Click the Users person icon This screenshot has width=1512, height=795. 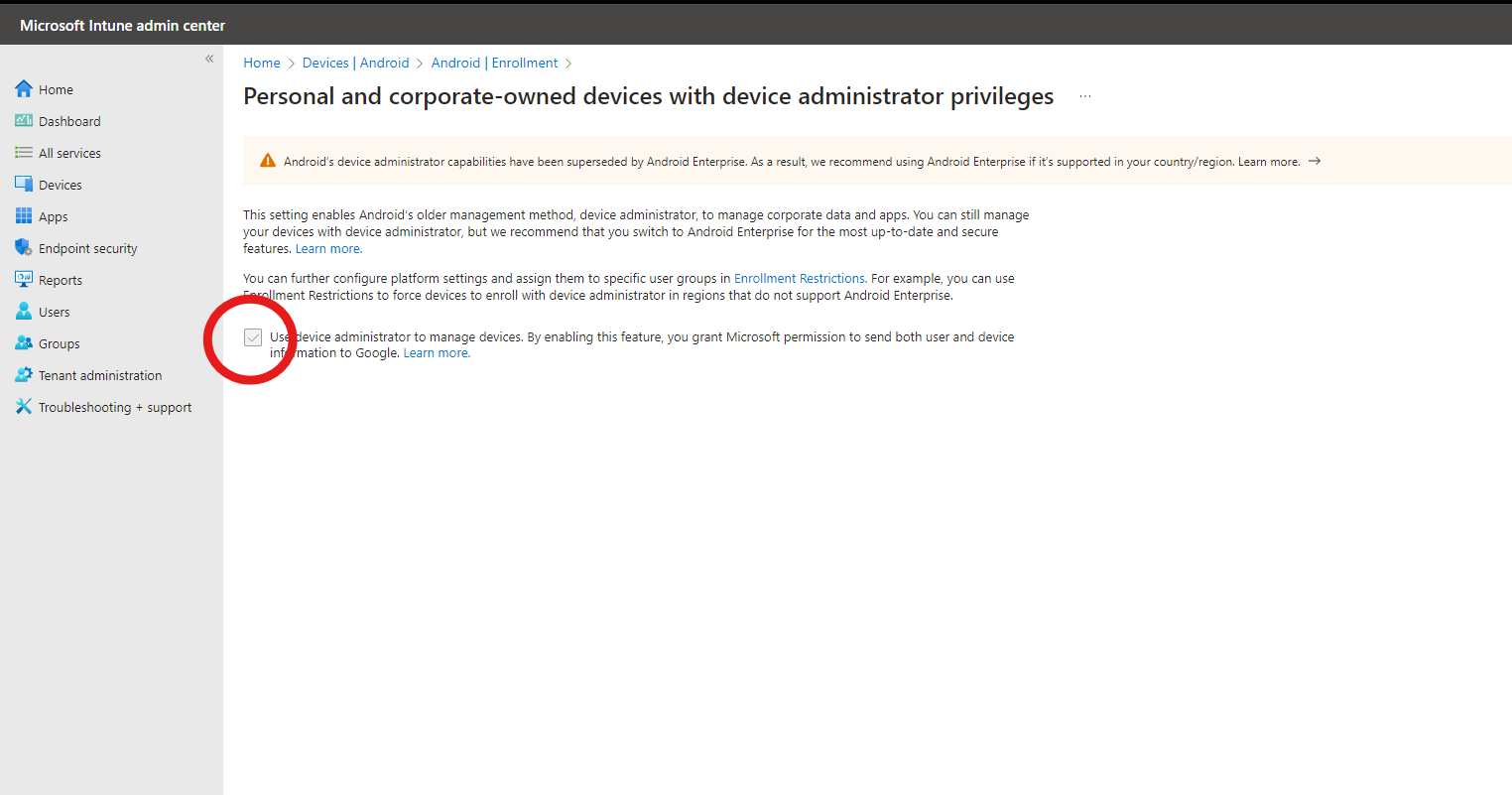24,312
